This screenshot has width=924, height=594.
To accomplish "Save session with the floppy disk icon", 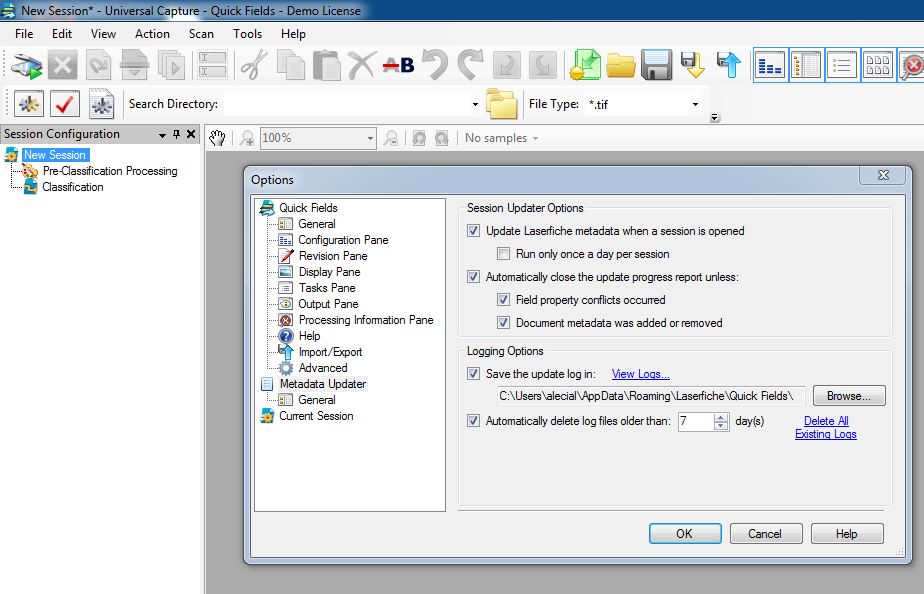I will [656, 65].
